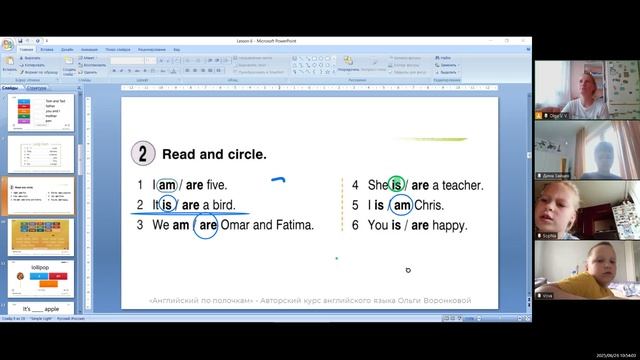Switch to normal view in status bar
The image size is (640, 360).
click(x=447, y=318)
